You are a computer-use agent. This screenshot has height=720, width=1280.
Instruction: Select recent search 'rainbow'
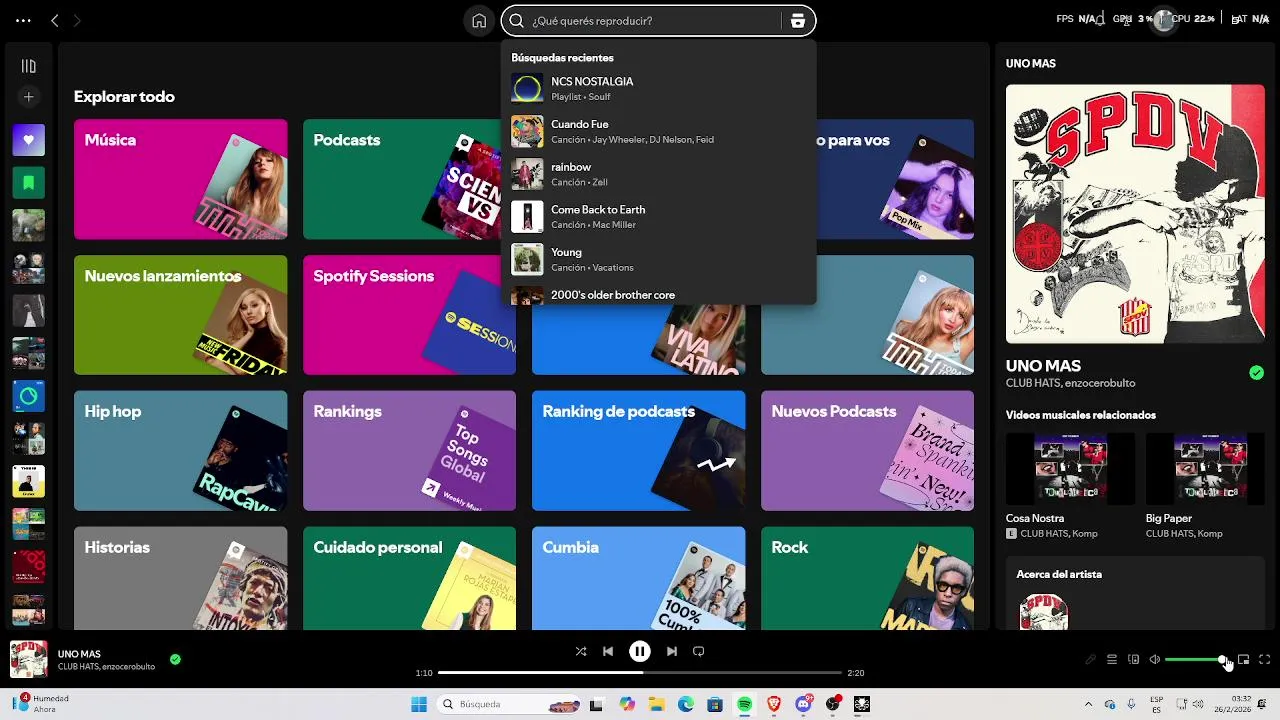pos(658,174)
